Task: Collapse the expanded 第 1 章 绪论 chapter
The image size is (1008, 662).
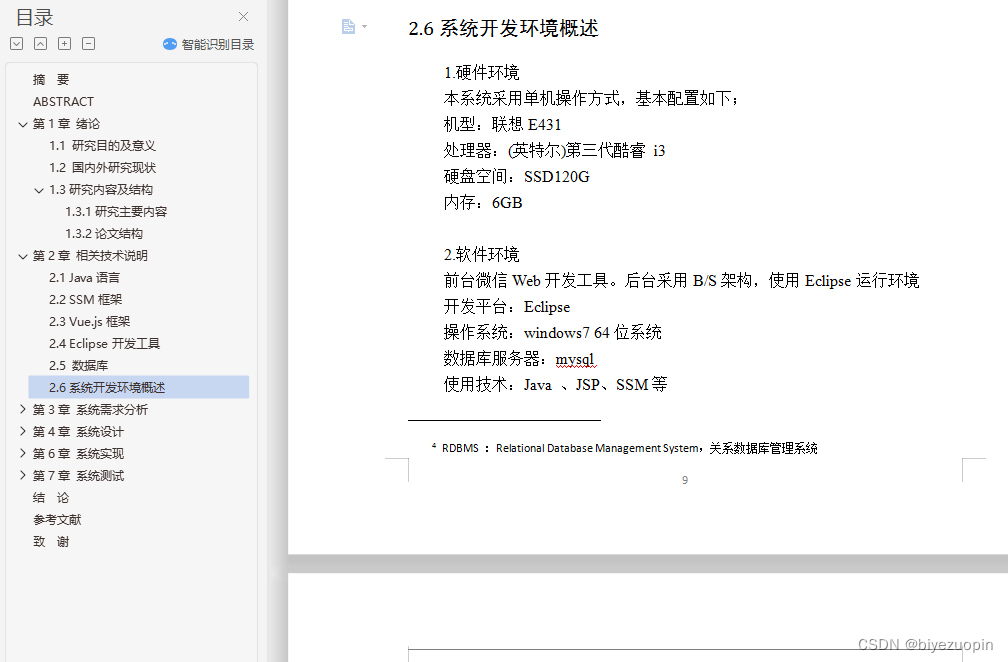Action: [23, 123]
